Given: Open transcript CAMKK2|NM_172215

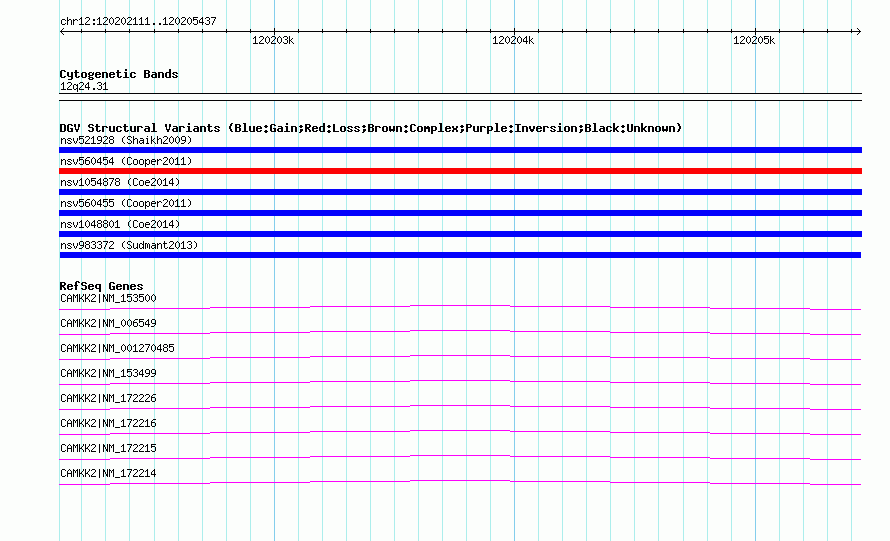Looking at the screenshot, I should click(x=108, y=448).
